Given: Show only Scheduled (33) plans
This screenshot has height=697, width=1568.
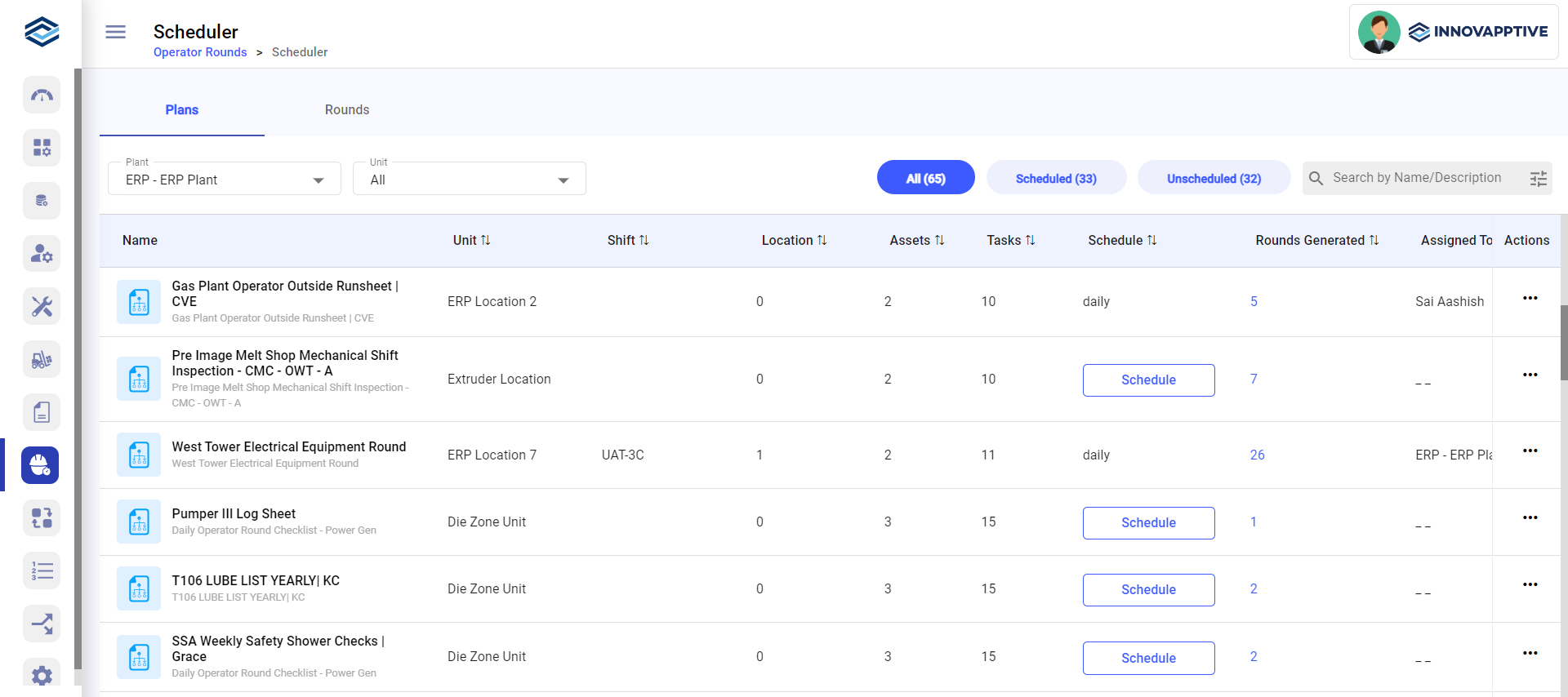Looking at the screenshot, I should point(1055,178).
